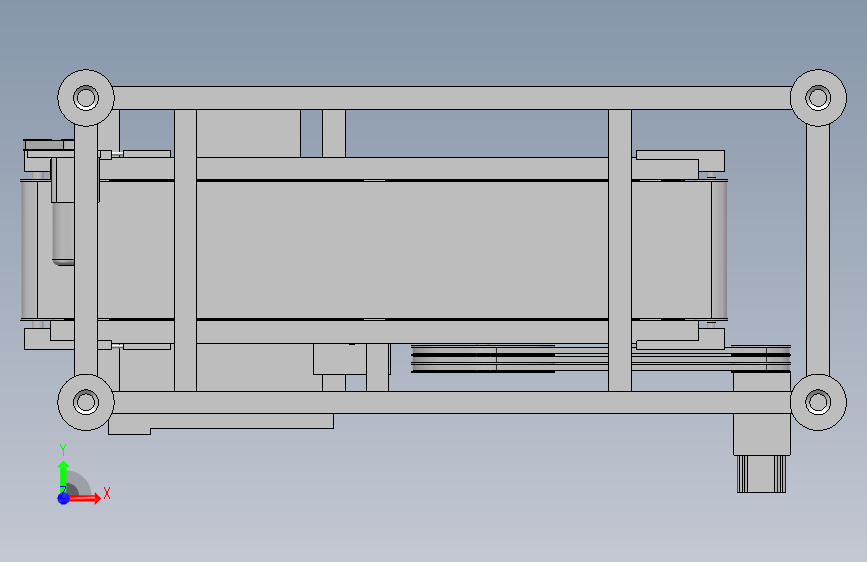
Task: Click the red X axis arrow of the triad
Action: coord(84,498)
